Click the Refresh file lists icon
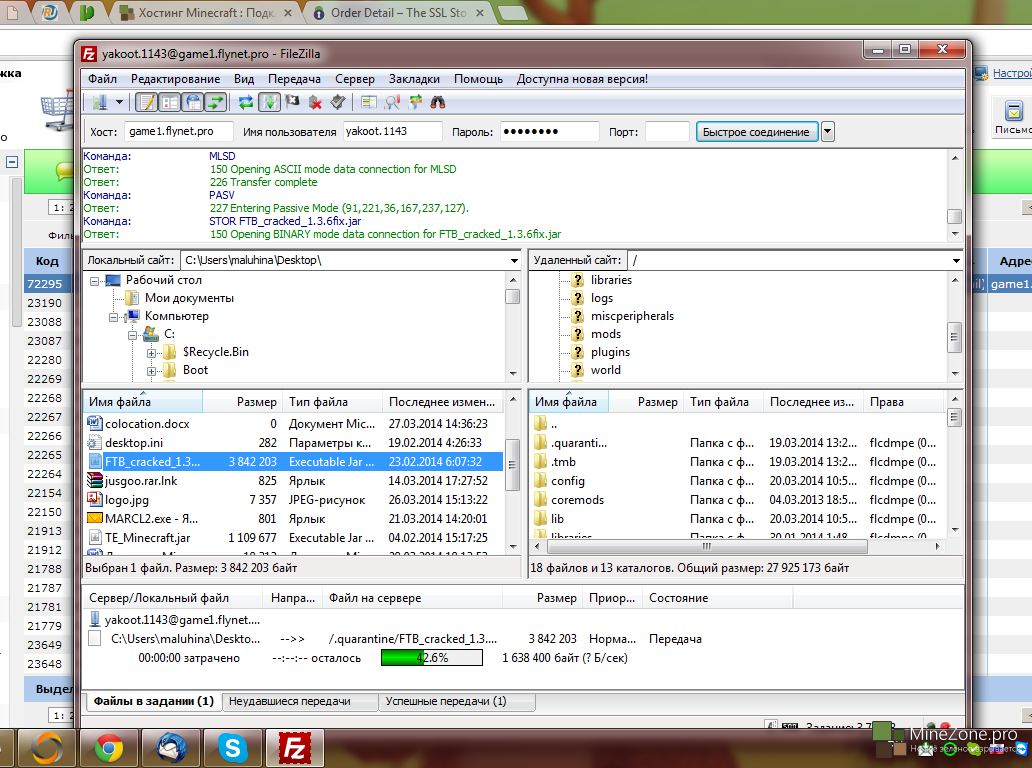This screenshot has width=1032, height=768. (245, 102)
